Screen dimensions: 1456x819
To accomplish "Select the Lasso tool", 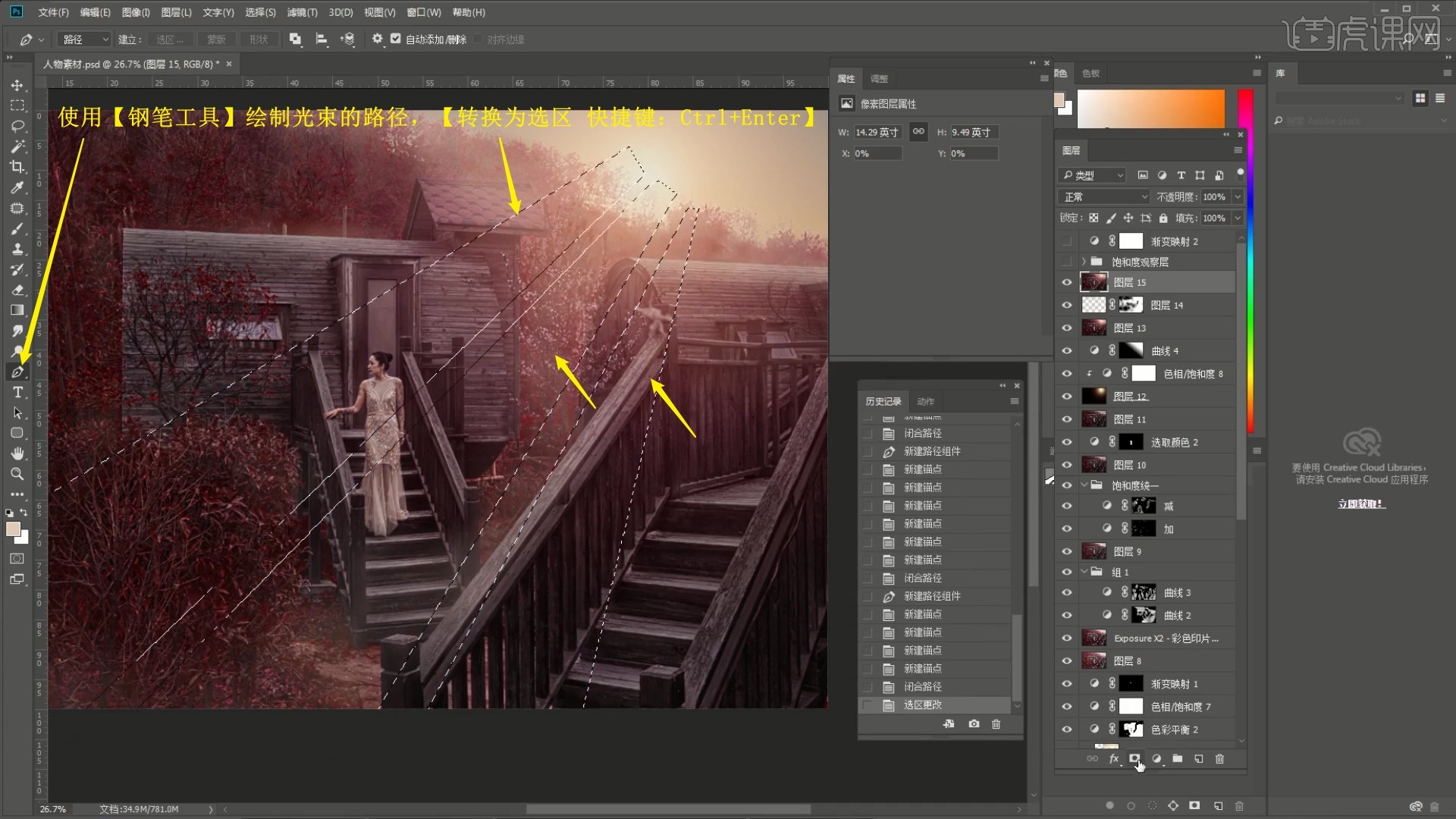I will pos(17,126).
